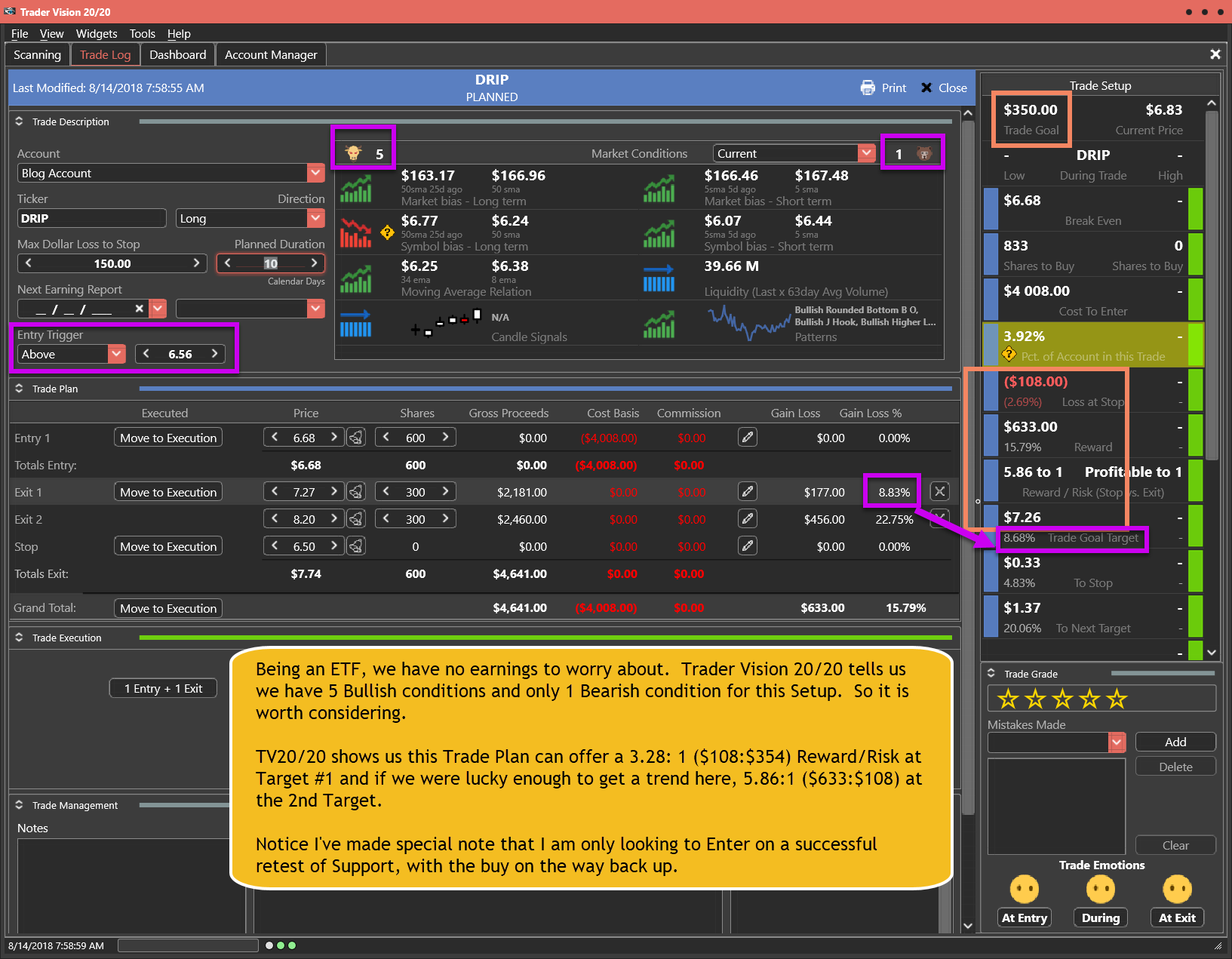Click the Clear mistakes button
This screenshot has width=1232, height=959.
pos(1175,845)
